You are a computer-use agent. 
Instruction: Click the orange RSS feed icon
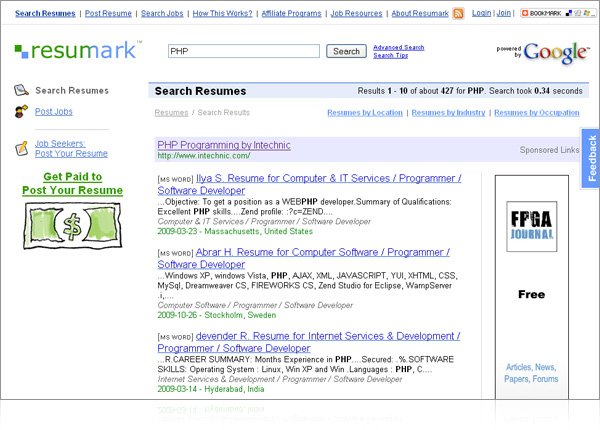click(458, 14)
